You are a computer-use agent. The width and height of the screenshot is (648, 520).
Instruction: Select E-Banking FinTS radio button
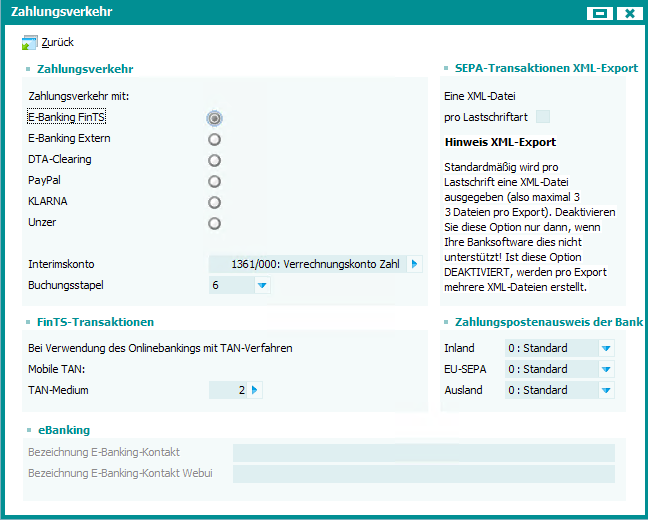[214, 118]
